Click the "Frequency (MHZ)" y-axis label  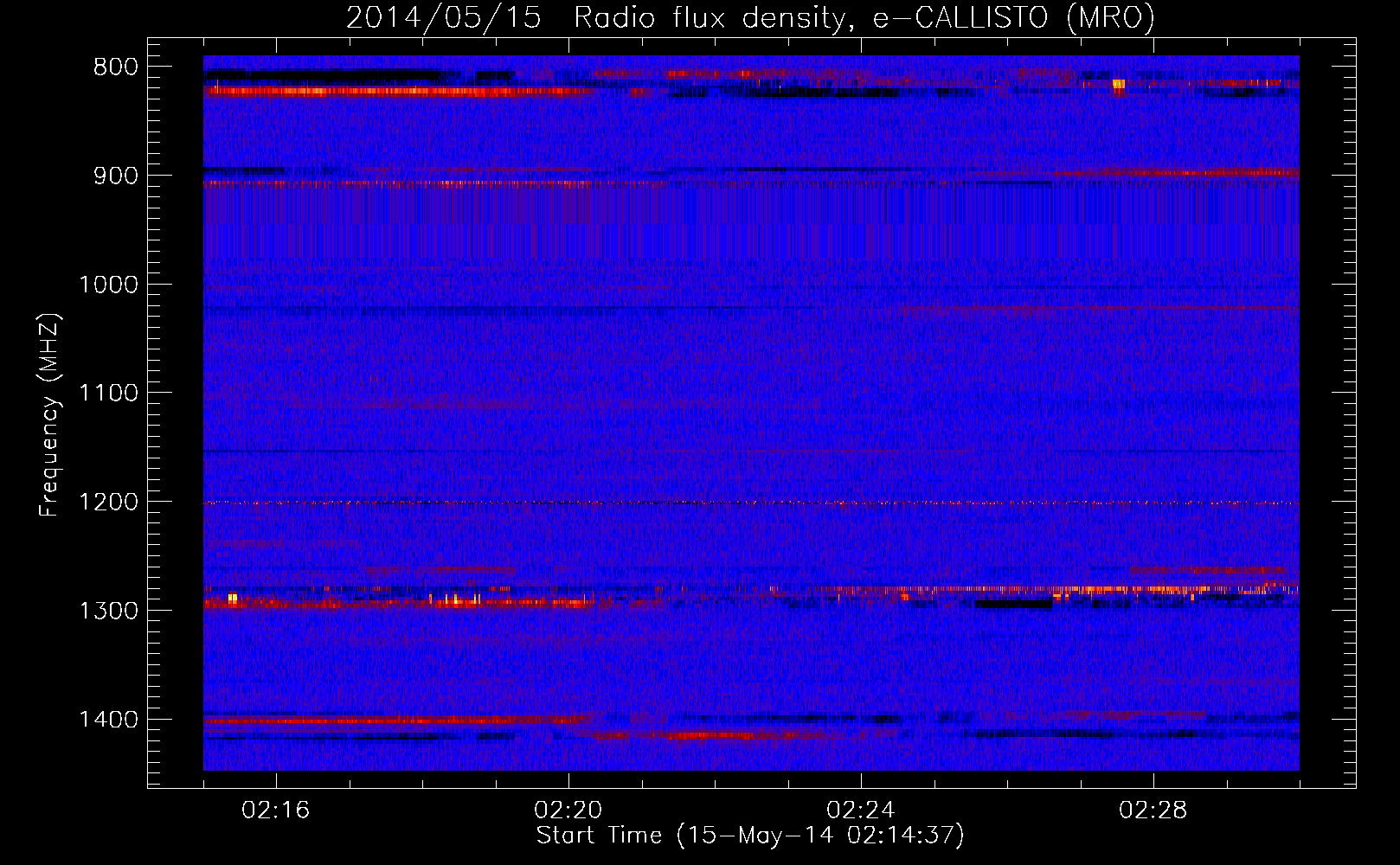(x=49, y=415)
